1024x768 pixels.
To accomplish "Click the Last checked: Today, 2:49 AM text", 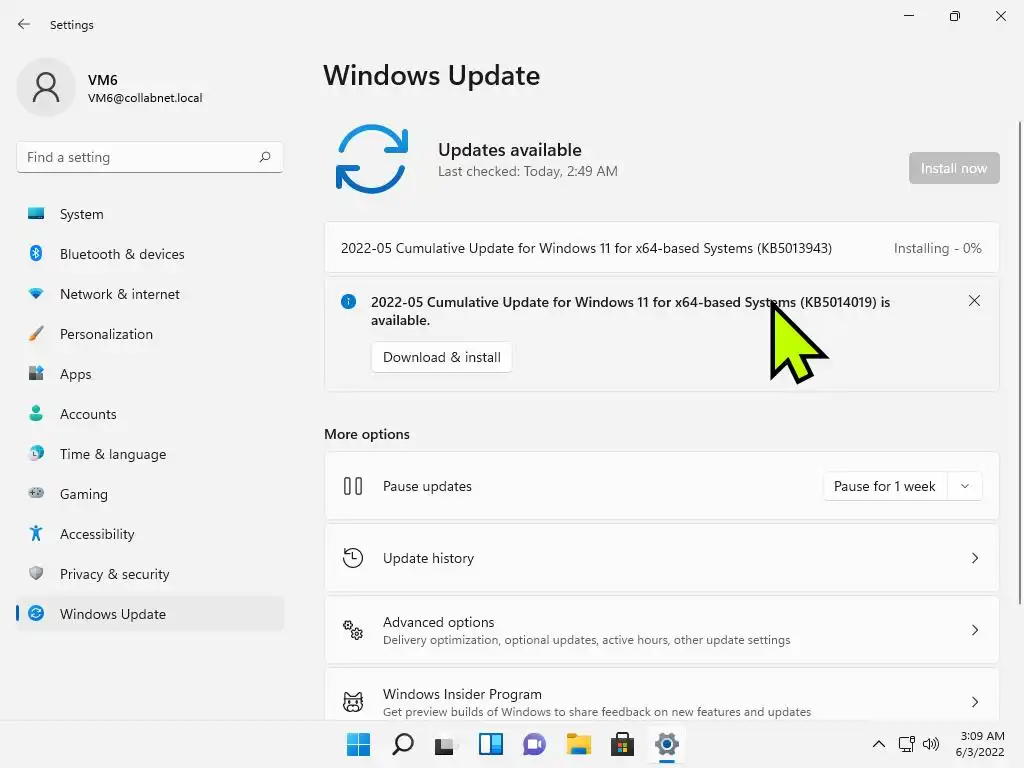I will [x=528, y=171].
